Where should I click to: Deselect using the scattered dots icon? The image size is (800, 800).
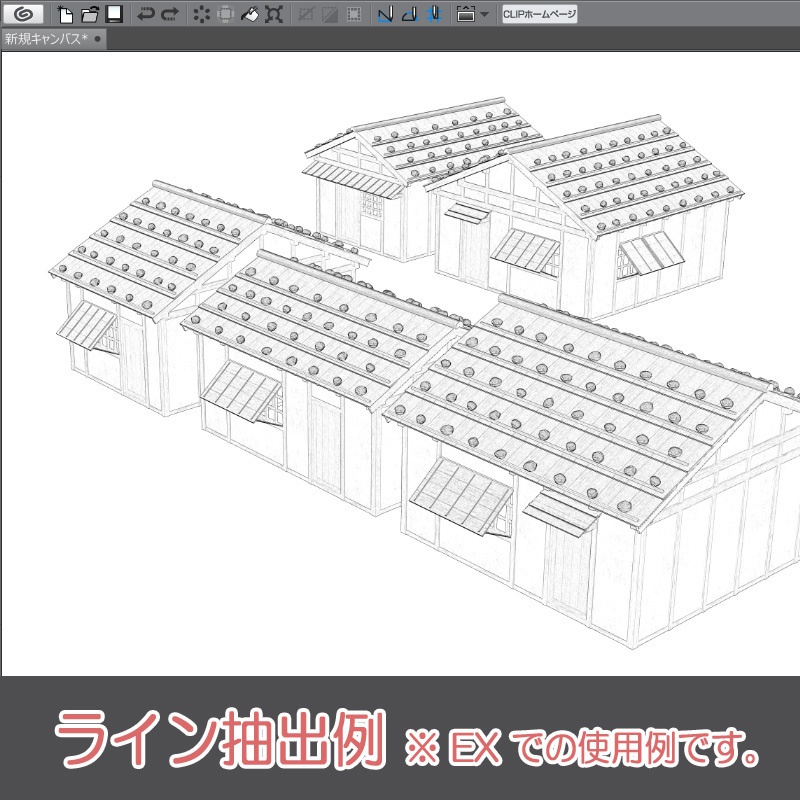point(199,12)
